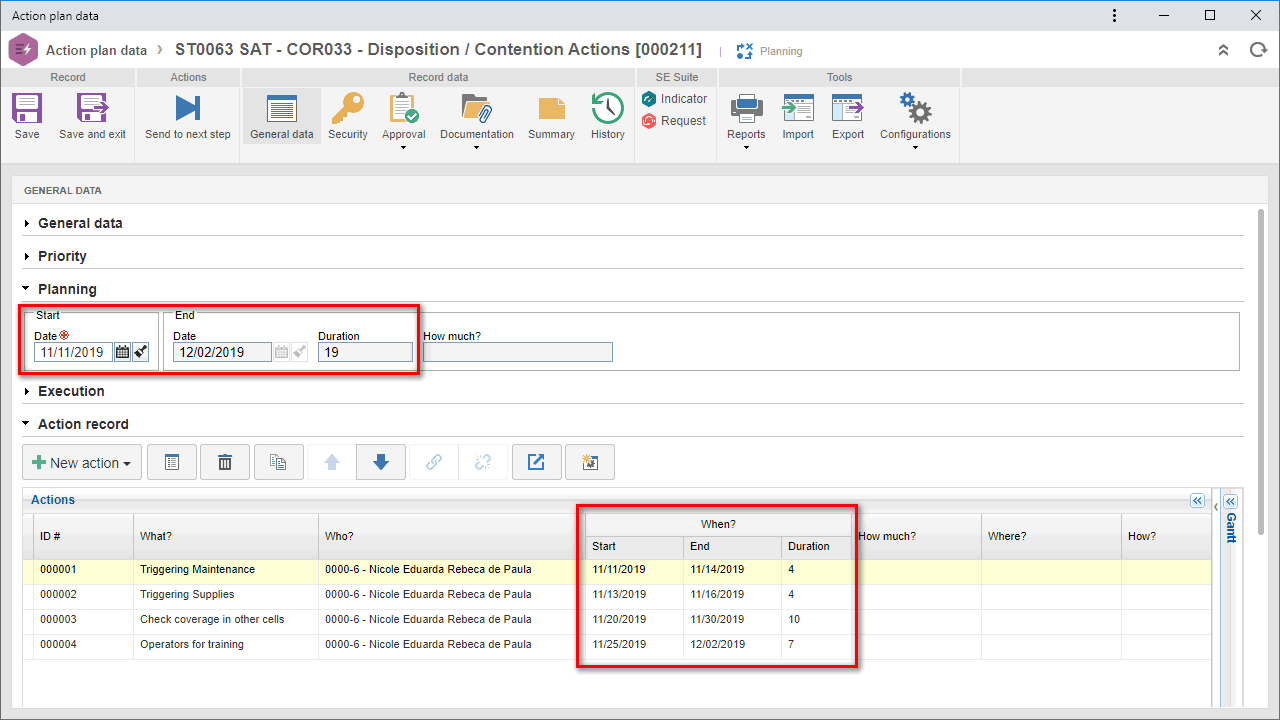Click the open in new window icon
Viewport: 1280px width, 720px height.
pos(536,463)
